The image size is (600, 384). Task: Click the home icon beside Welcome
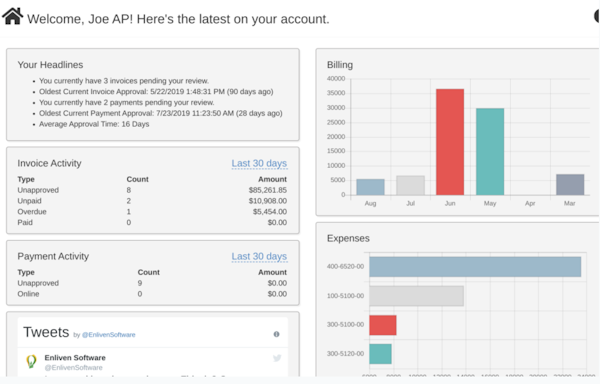[12, 16]
